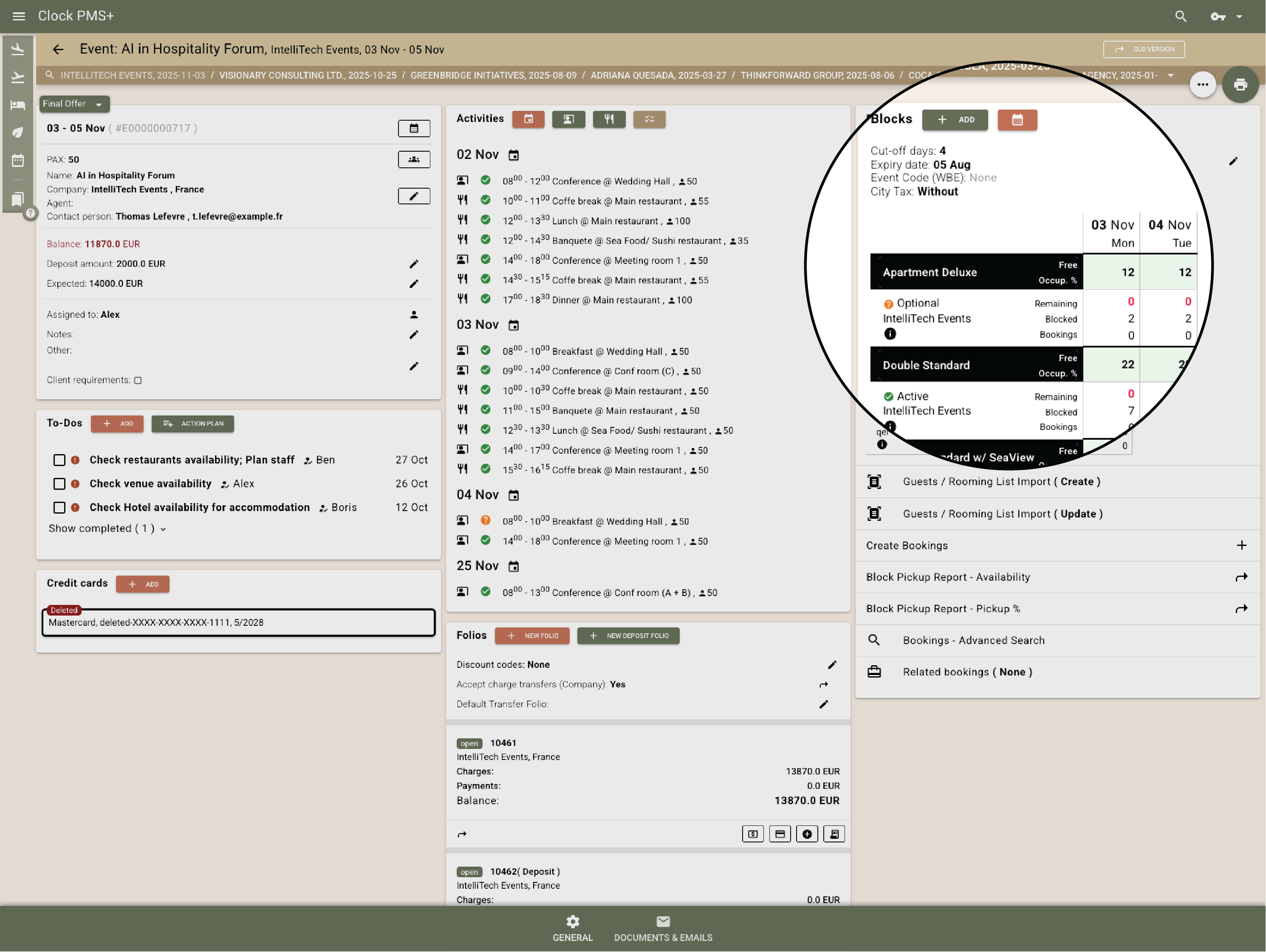Click the dollar charge icon on folio 10461
This screenshot has height=952, width=1266.
753,834
